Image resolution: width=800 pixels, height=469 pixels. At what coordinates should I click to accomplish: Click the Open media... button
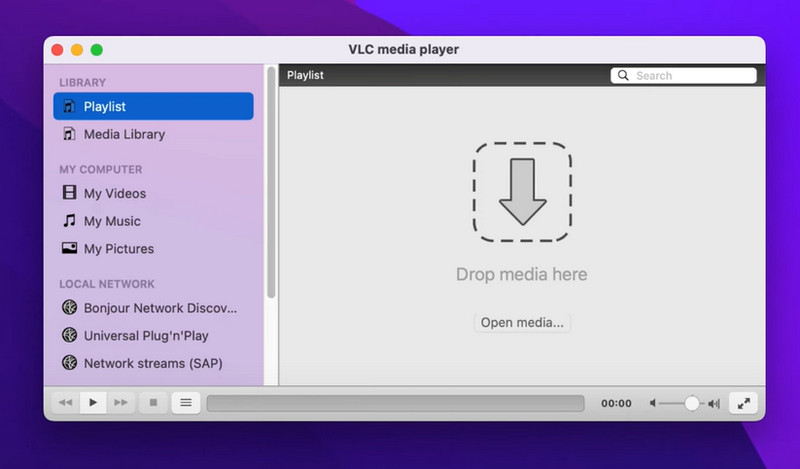[x=522, y=323]
